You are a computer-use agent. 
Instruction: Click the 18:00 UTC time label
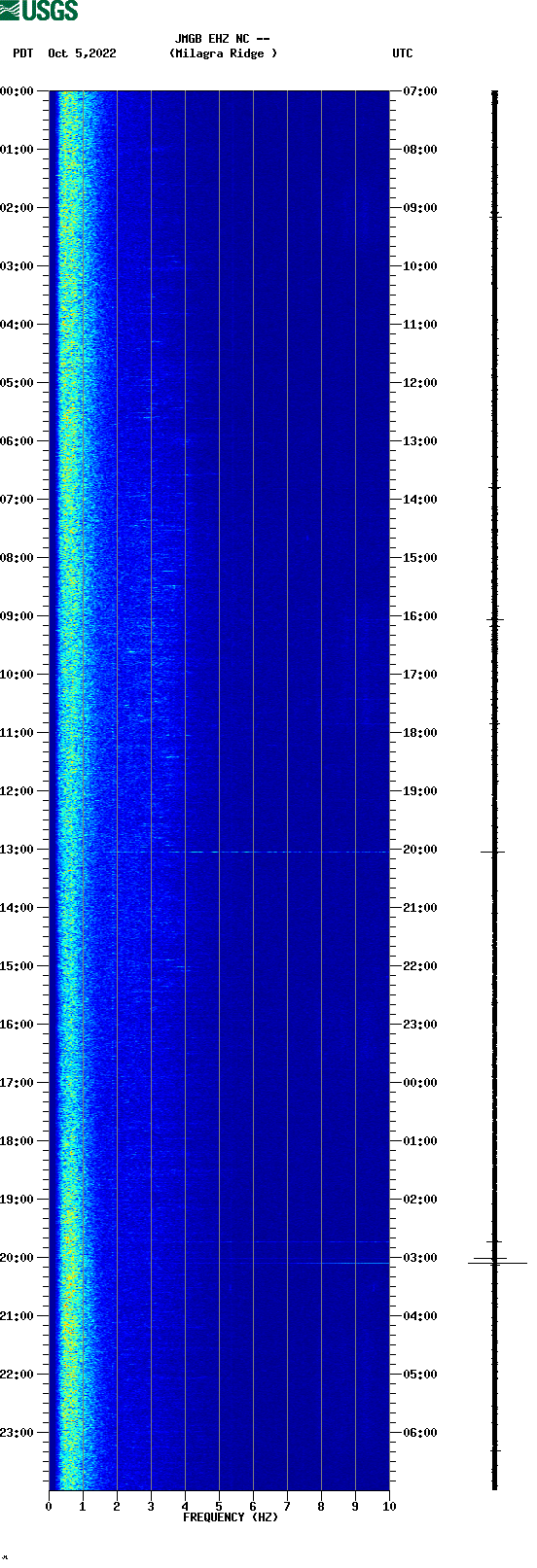click(420, 733)
